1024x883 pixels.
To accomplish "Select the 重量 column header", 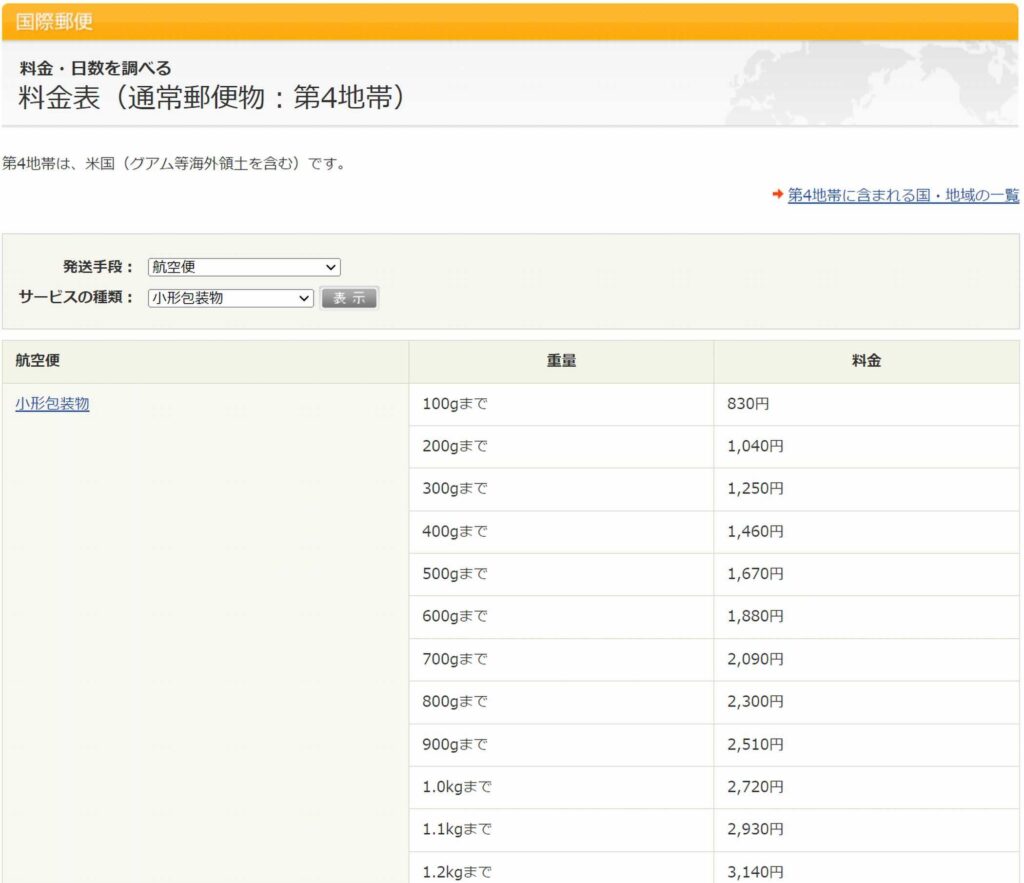I will coord(561,361).
